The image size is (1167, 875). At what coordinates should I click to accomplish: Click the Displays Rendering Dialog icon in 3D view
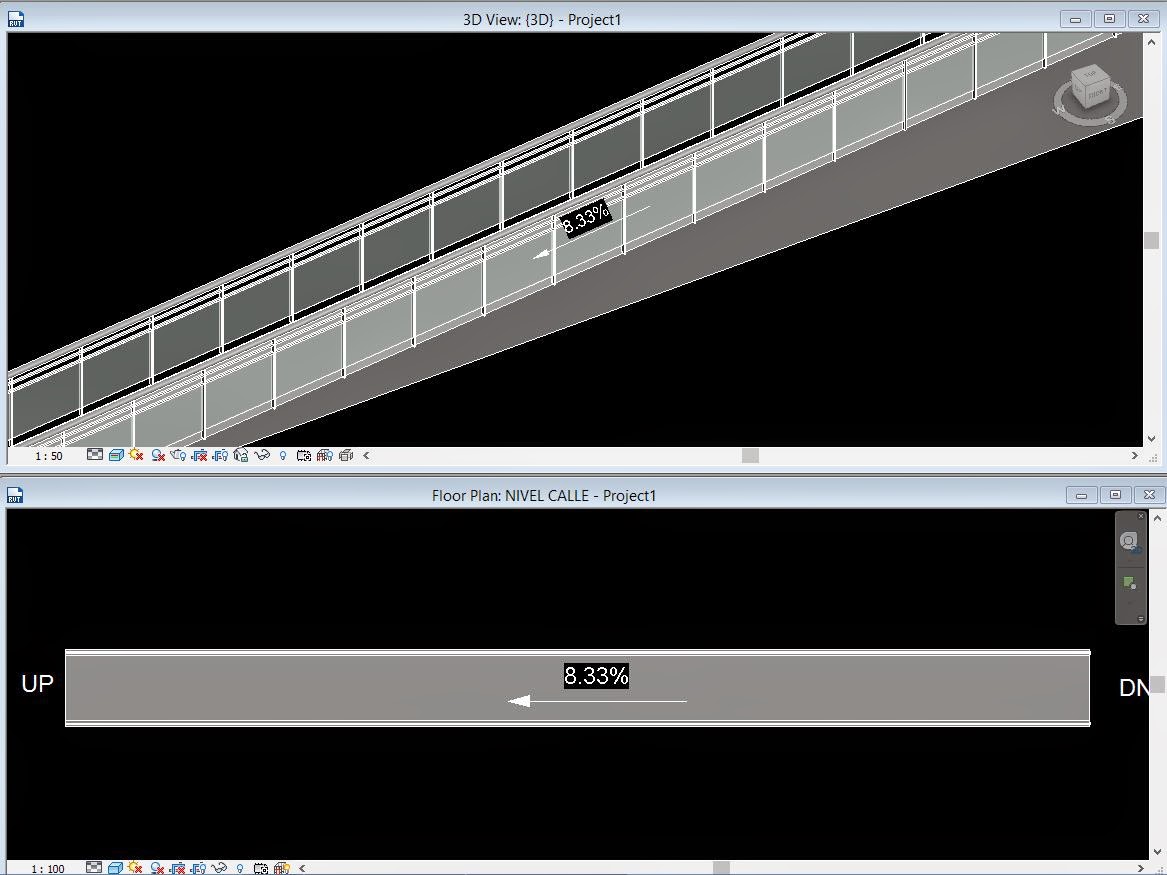pyautogui.click(x=178, y=455)
